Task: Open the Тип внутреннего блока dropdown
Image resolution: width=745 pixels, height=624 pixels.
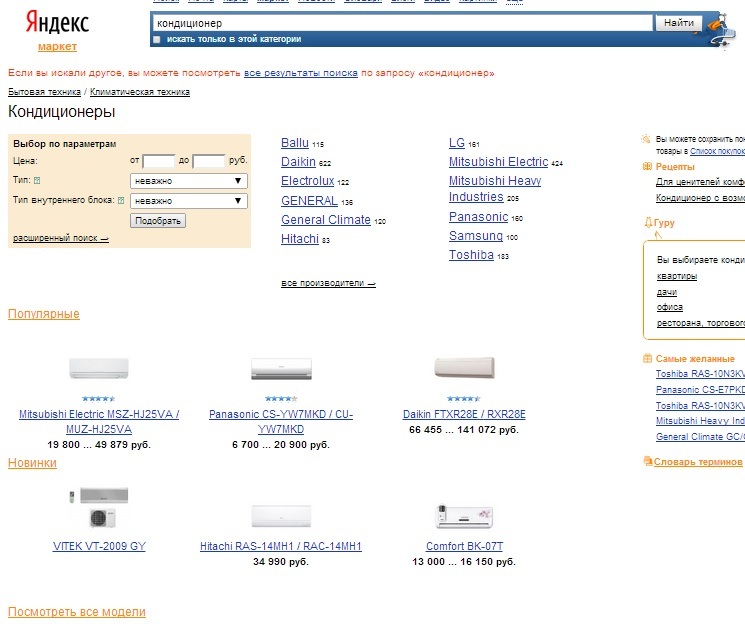Action: (x=189, y=201)
